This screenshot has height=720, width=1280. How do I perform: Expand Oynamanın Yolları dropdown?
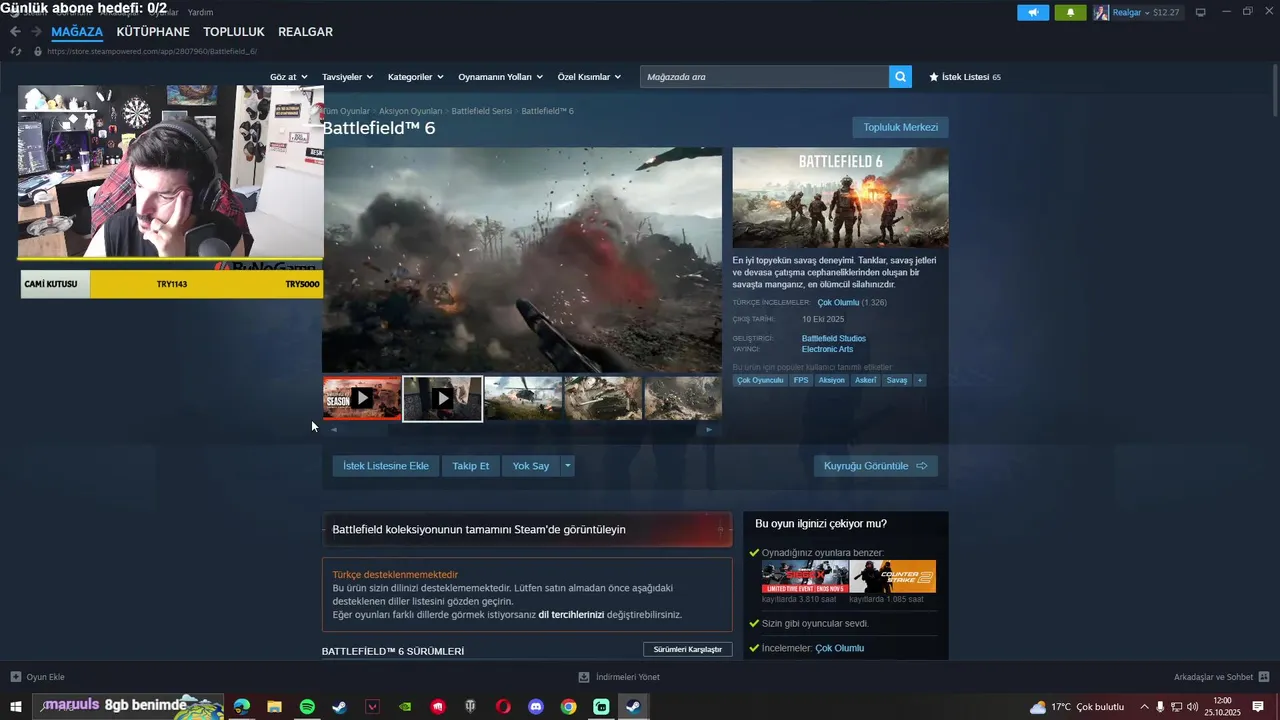(500, 77)
